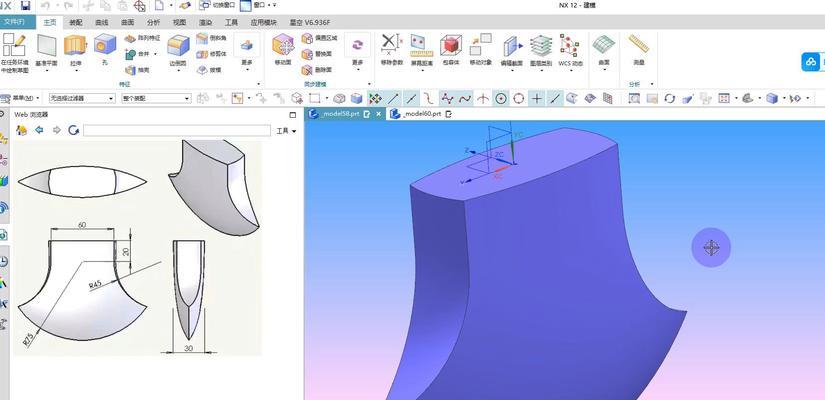The height and width of the screenshot is (400, 825).
Task: Click the WCS 动态 dynamic WCS tool
Action: tap(570, 49)
